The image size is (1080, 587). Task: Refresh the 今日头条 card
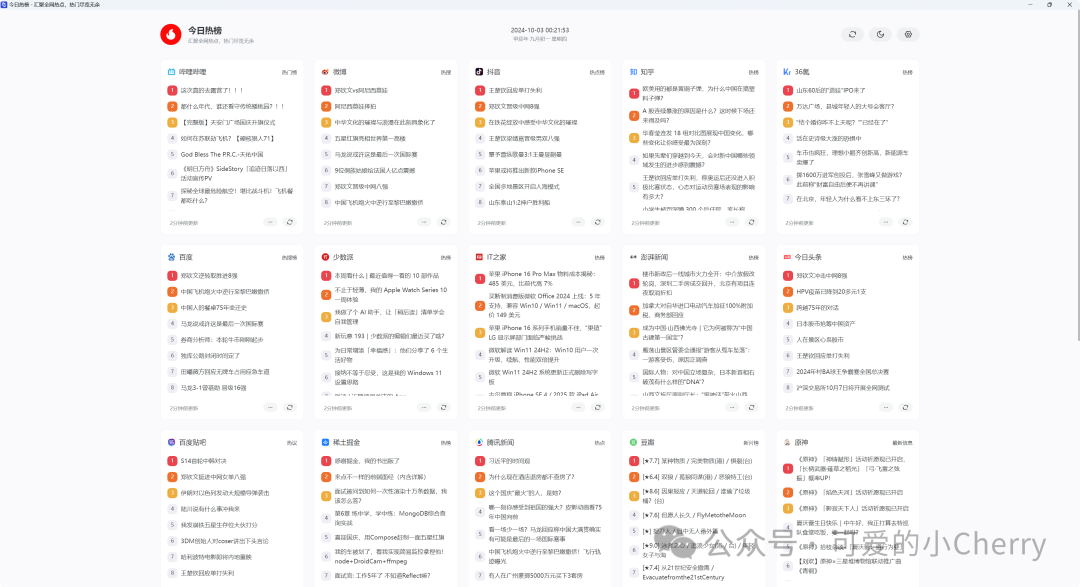tap(906, 408)
